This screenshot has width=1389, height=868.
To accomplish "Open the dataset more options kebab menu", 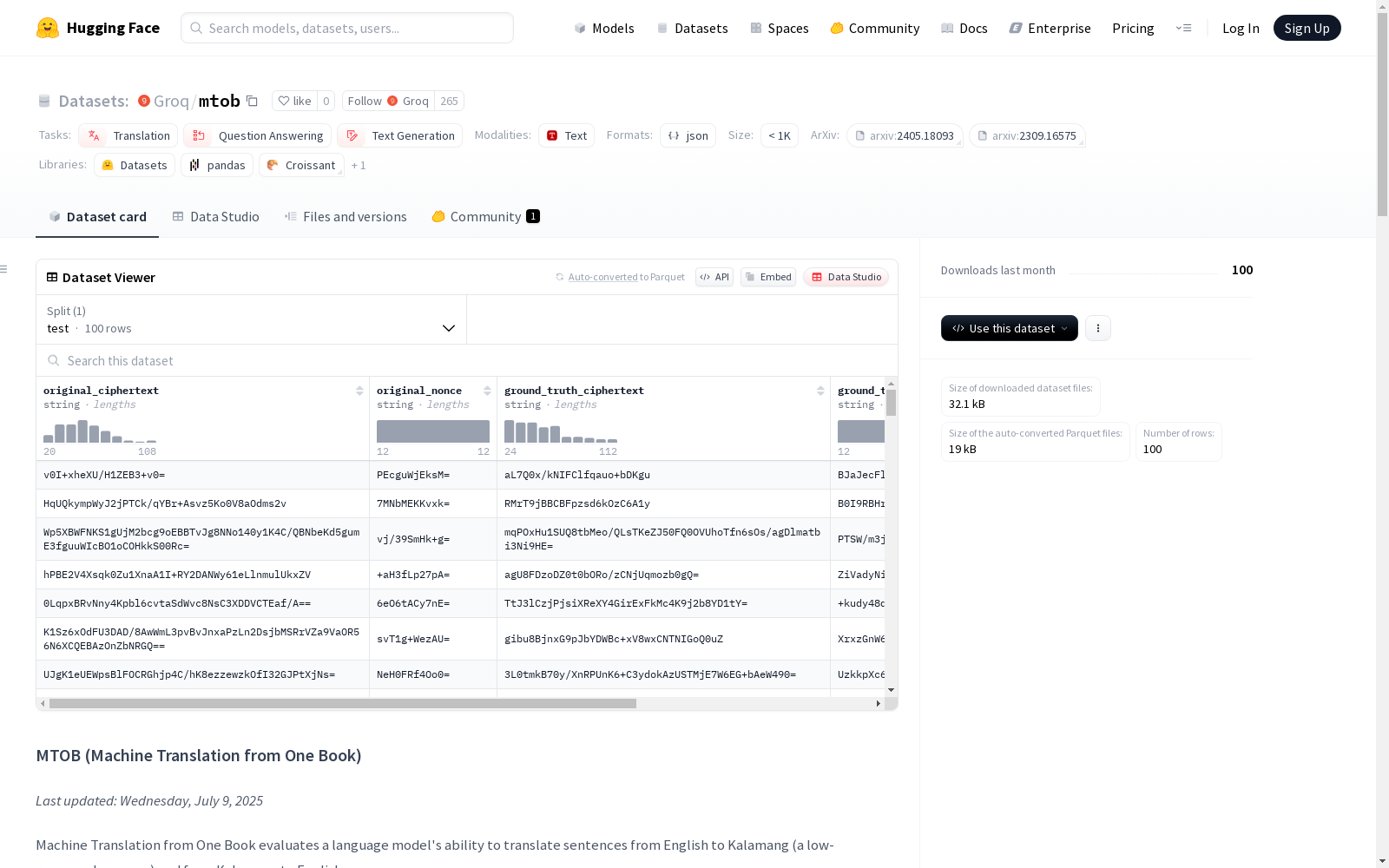I will [x=1098, y=328].
